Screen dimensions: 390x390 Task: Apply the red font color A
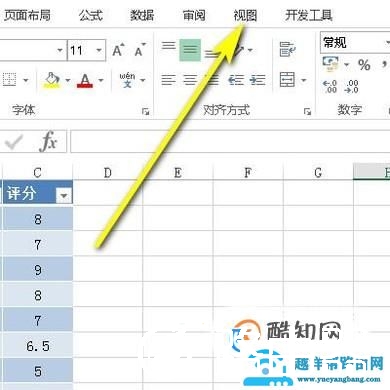(85, 80)
